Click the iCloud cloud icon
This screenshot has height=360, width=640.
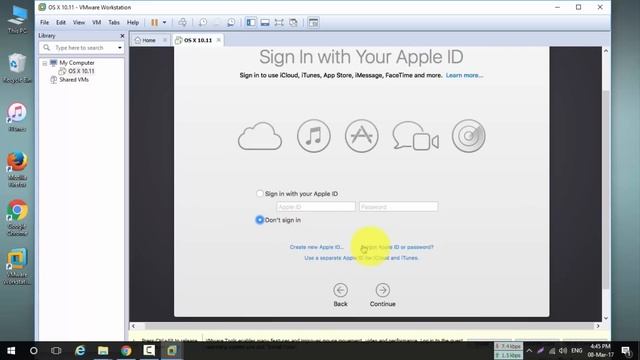[x=260, y=136]
